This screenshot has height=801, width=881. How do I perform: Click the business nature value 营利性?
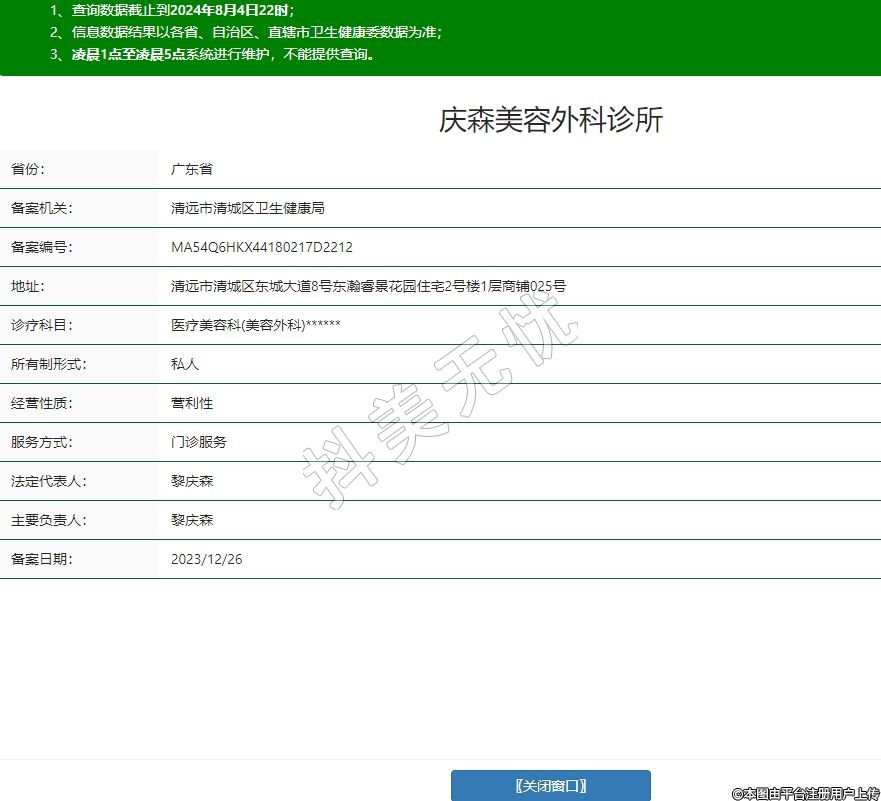pyautogui.click(x=192, y=403)
